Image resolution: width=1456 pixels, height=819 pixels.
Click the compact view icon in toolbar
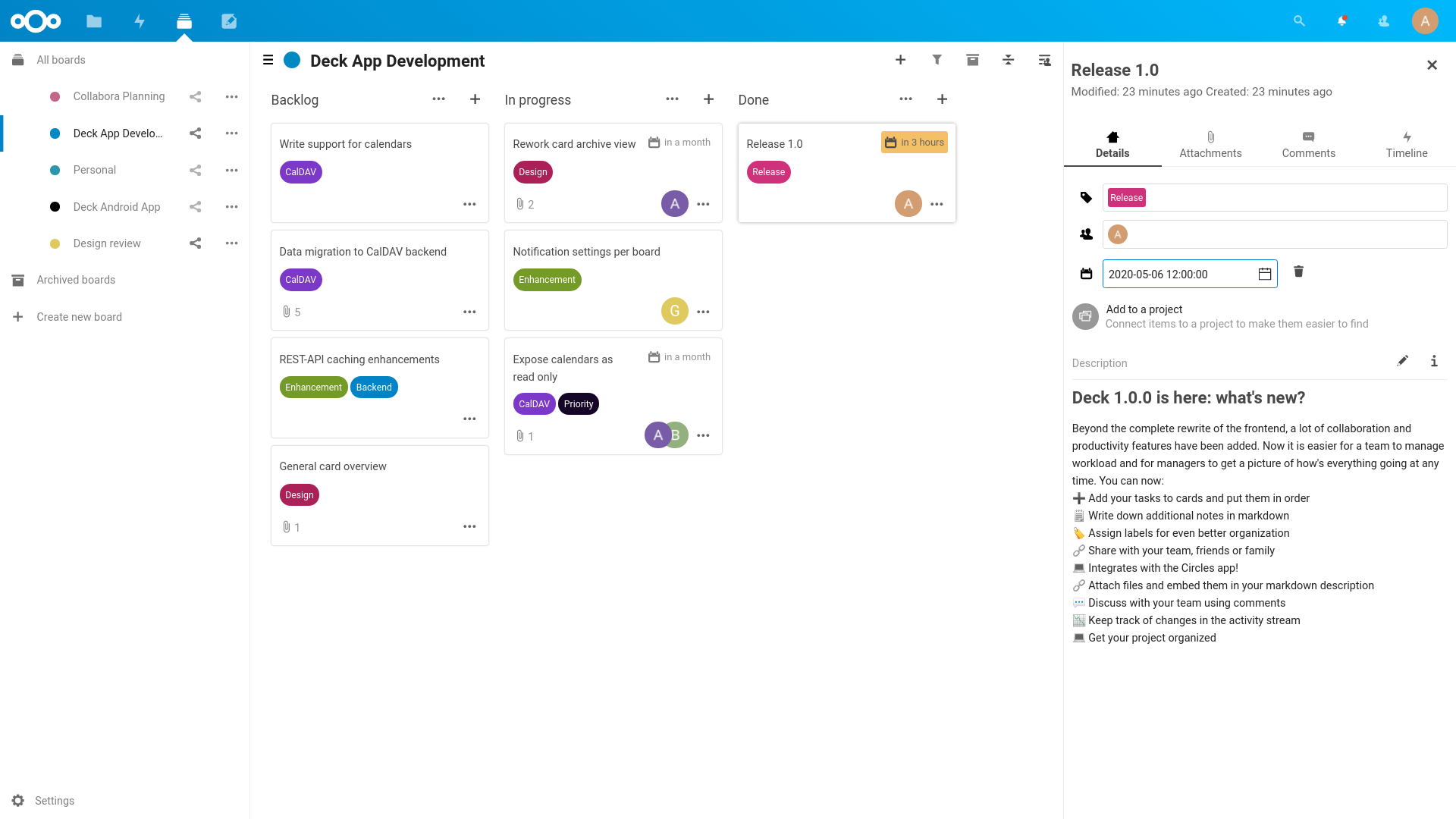1009,60
